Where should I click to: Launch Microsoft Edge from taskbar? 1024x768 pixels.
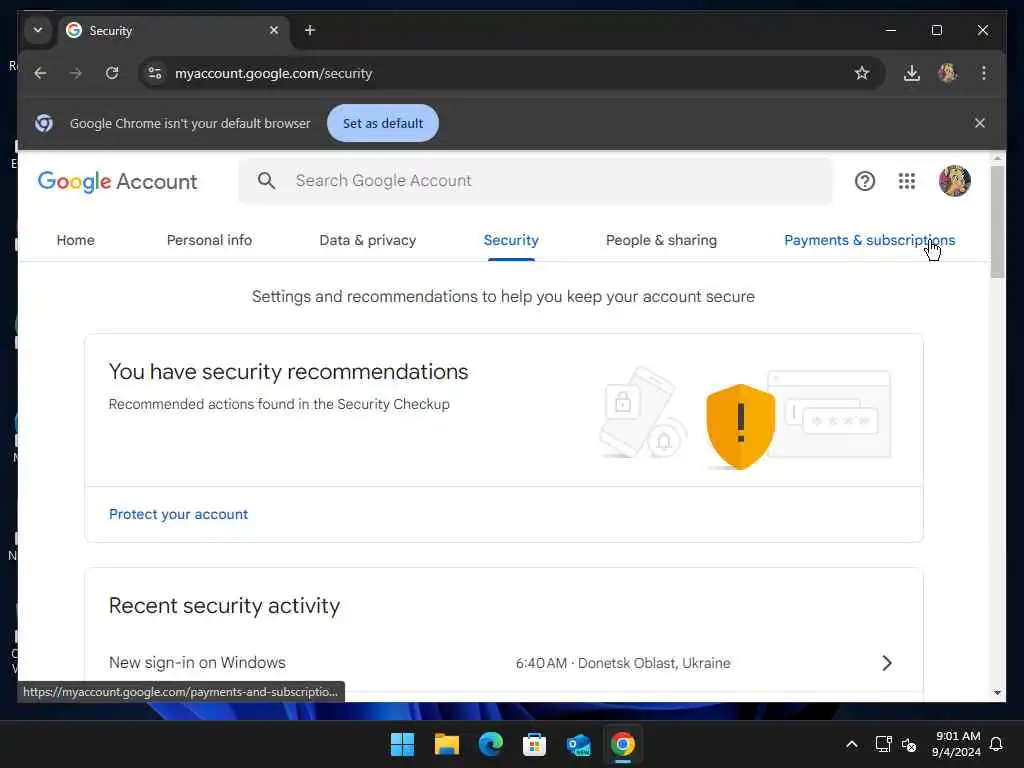tap(490, 744)
